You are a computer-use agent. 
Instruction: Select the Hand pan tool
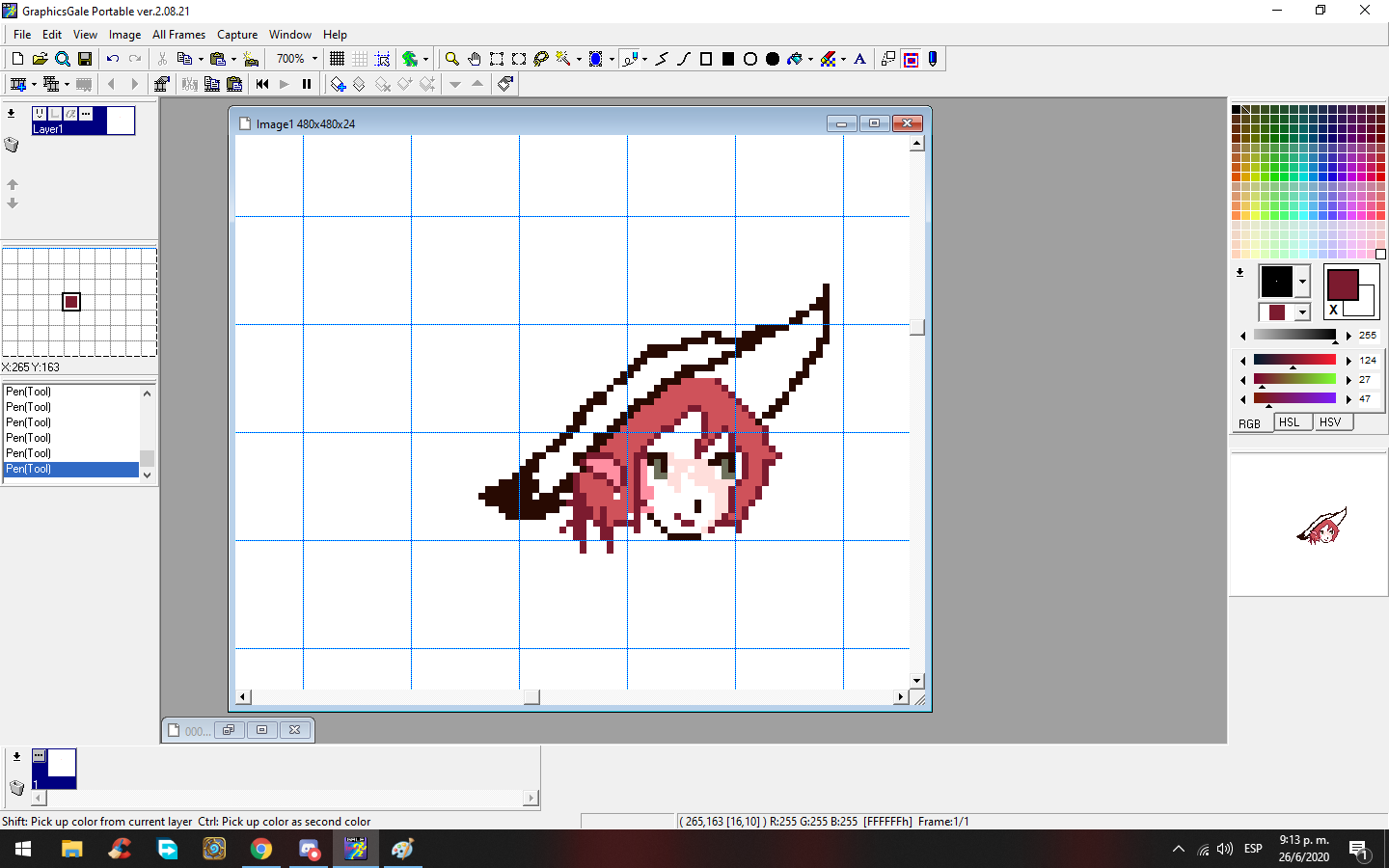pos(474,59)
